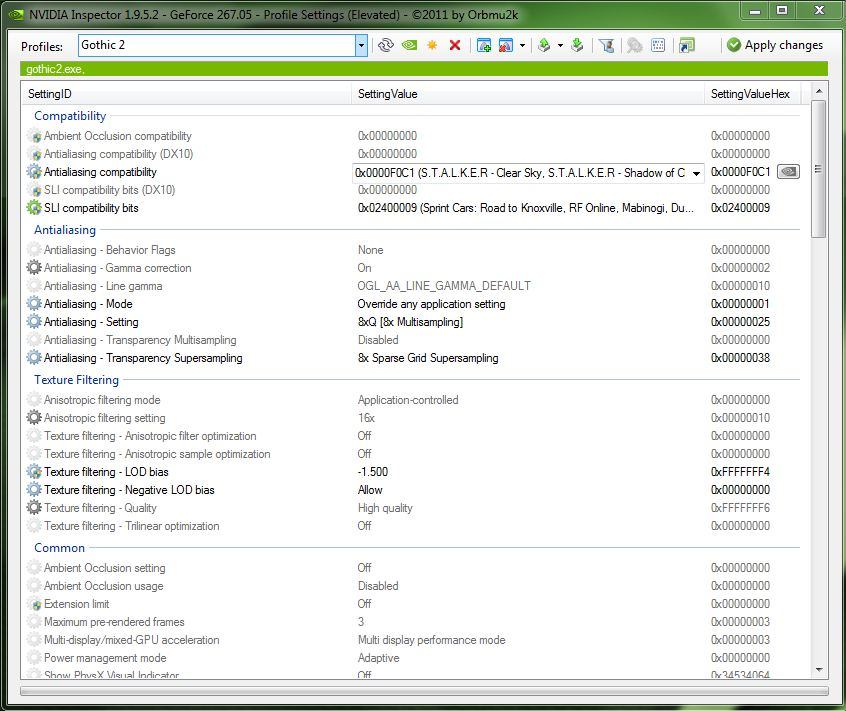846x711 pixels.
Task: Select Antialiasing - Transparency Multisampling row
Action: tap(413, 340)
